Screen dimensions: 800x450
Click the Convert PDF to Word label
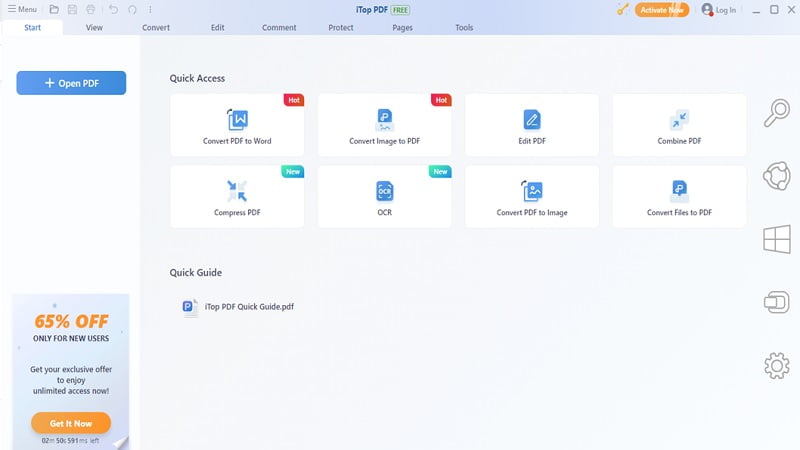click(x=237, y=141)
